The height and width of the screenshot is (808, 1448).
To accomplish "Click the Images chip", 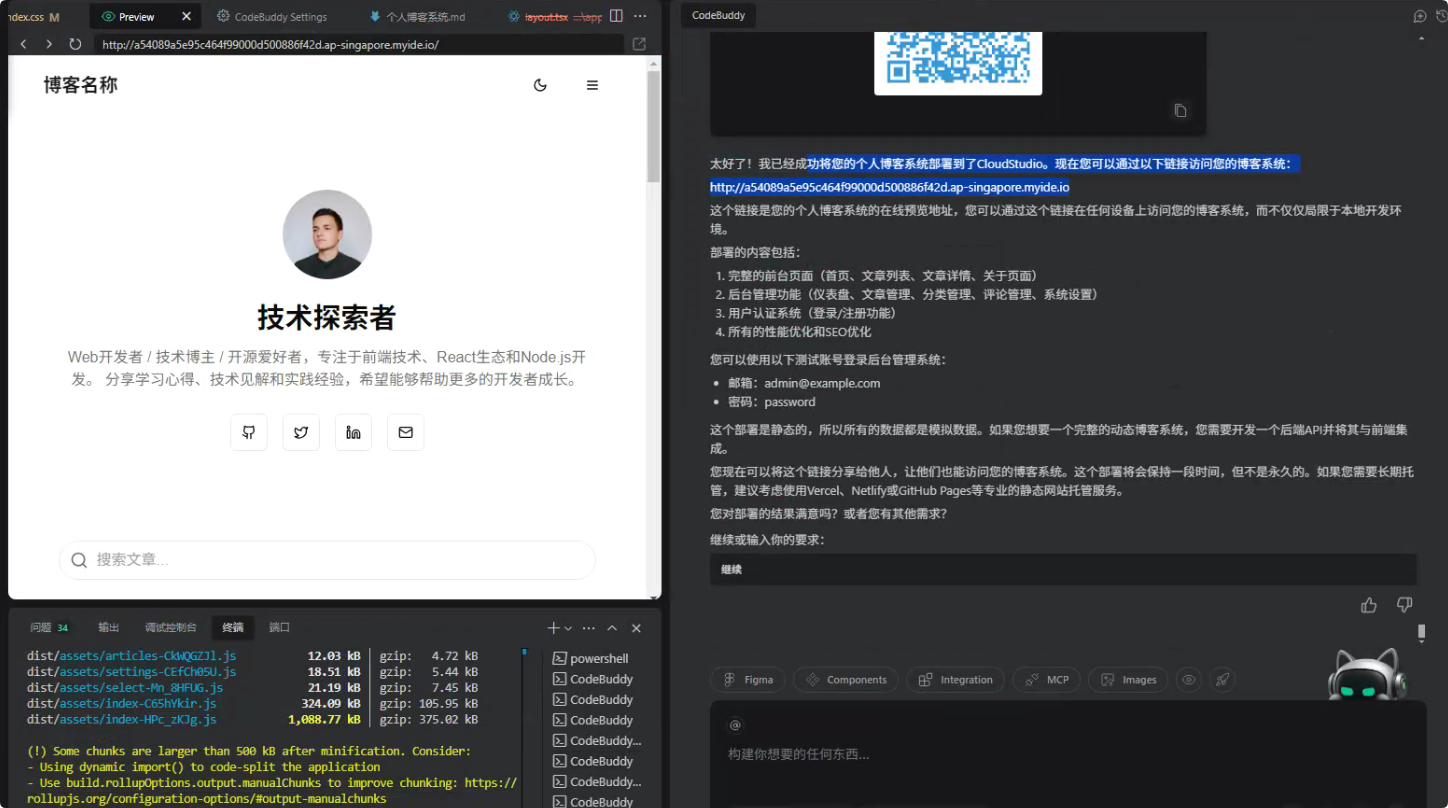I will (1128, 680).
